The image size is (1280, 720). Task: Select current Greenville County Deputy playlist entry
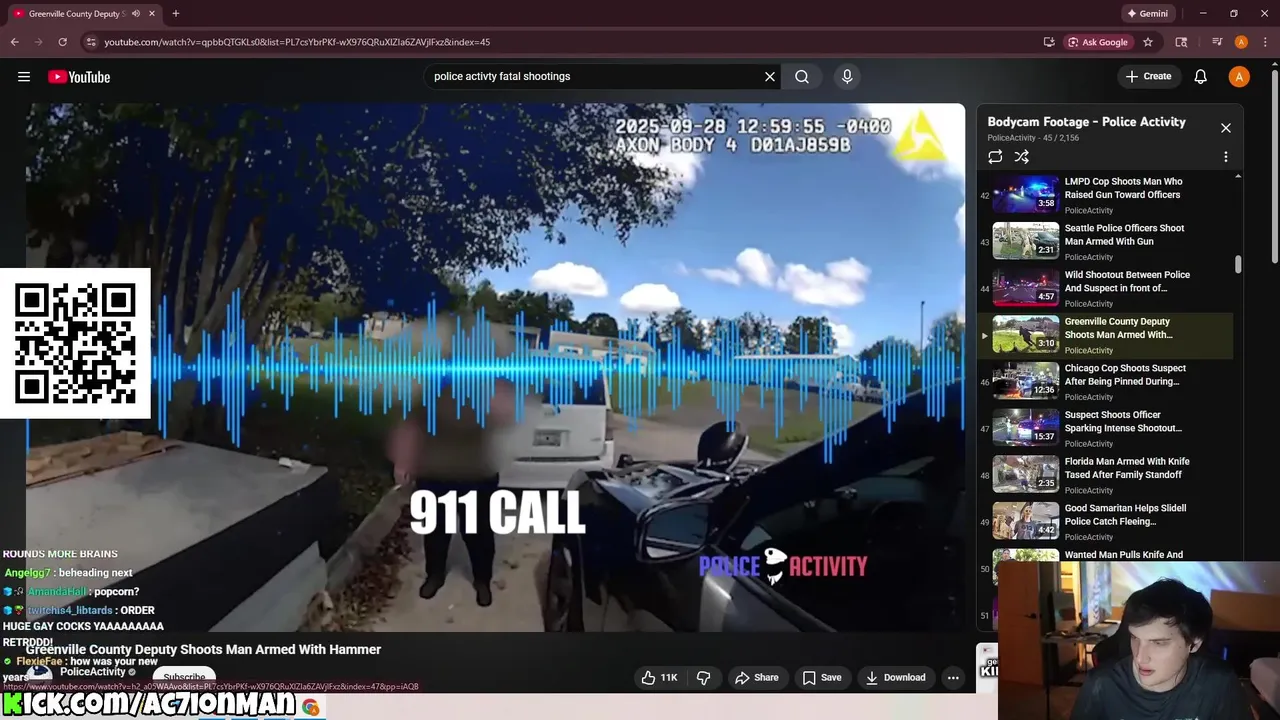1105,335
